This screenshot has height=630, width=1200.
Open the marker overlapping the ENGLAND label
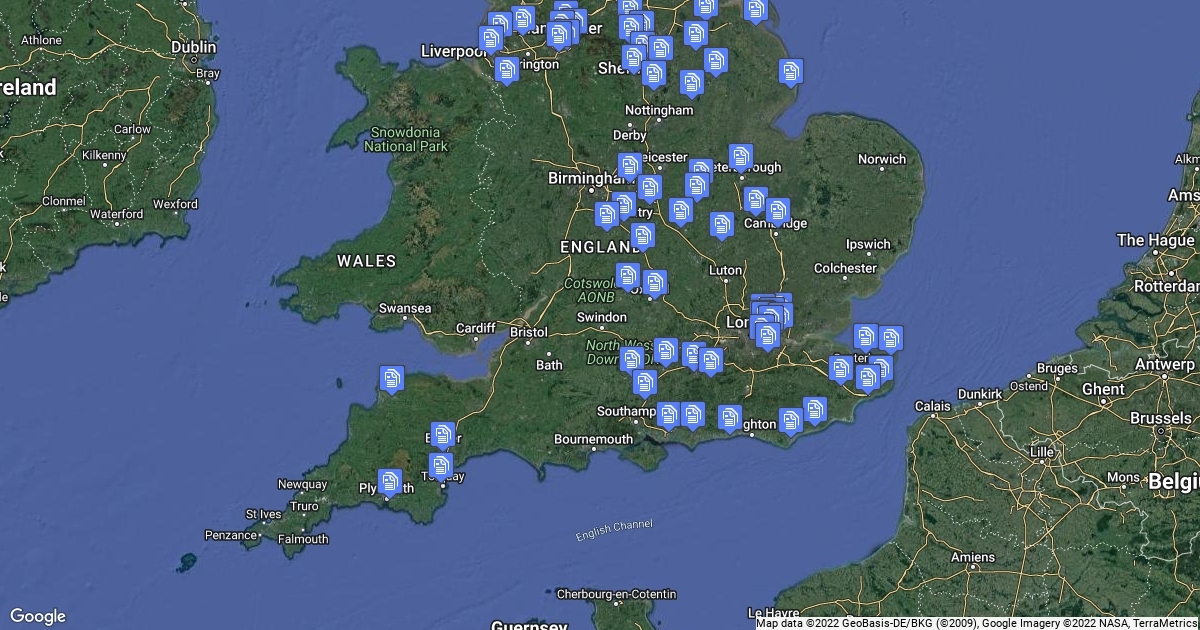[642, 236]
